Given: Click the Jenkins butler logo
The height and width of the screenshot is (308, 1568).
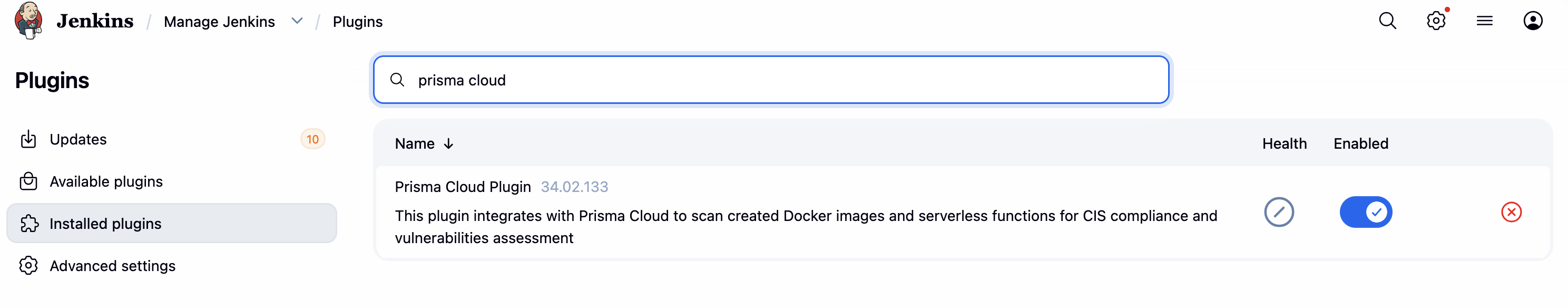Looking at the screenshot, I should point(28,20).
